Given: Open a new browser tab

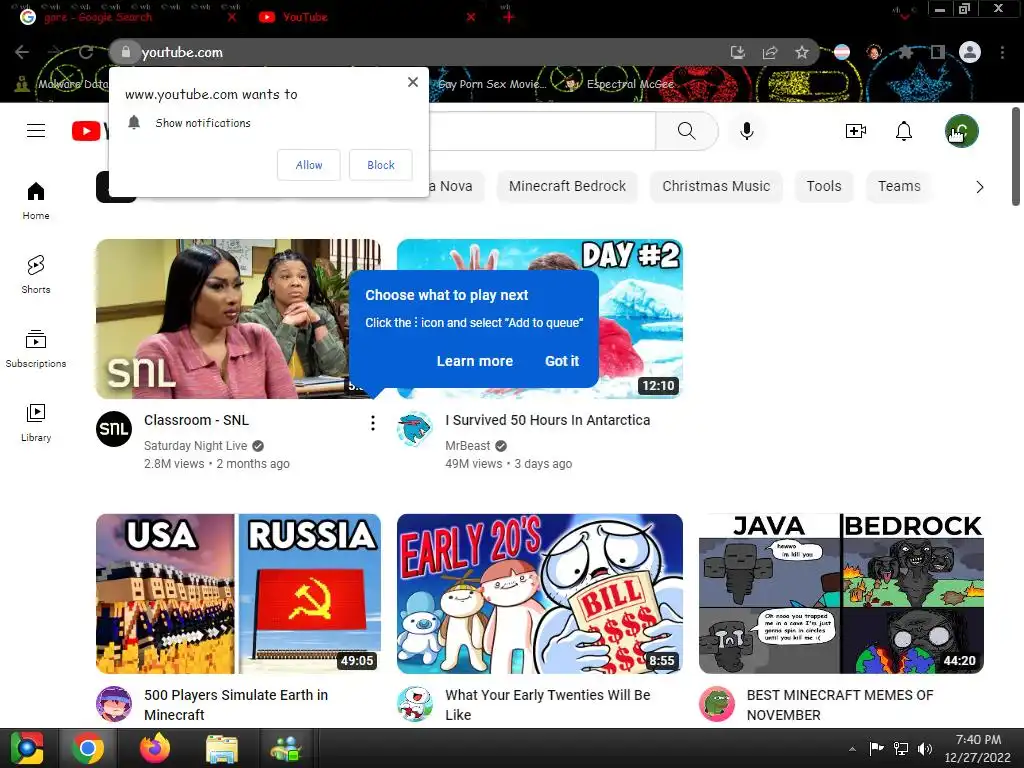Looking at the screenshot, I should (x=508, y=17).
